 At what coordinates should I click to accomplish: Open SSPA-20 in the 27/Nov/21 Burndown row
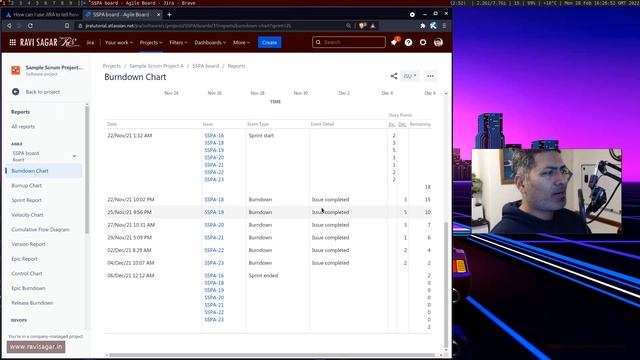point(214,225)
